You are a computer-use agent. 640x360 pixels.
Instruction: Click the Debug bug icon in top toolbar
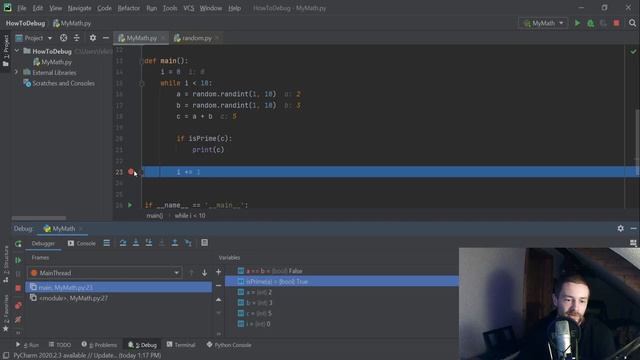click(x=591, y=23)
